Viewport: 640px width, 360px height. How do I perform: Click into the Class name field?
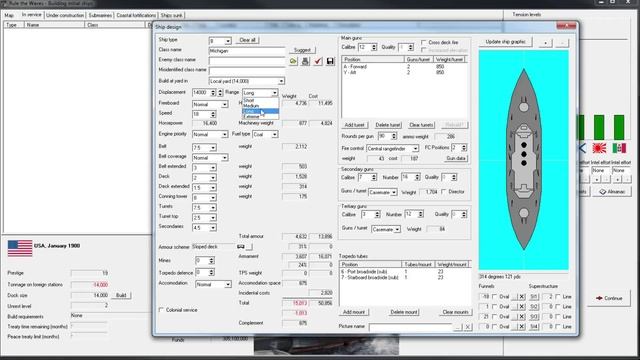click(247, 51)
